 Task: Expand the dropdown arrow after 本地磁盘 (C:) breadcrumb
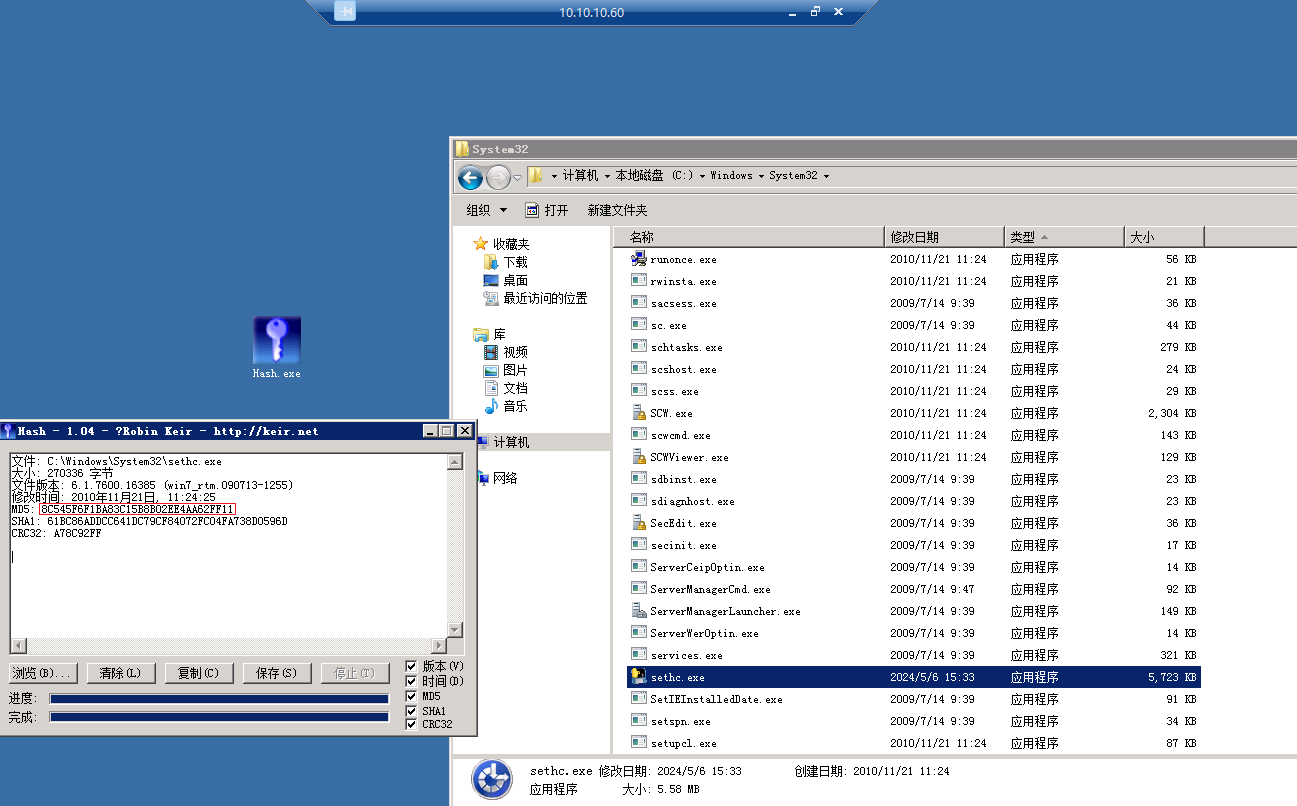tap(702, 176)
